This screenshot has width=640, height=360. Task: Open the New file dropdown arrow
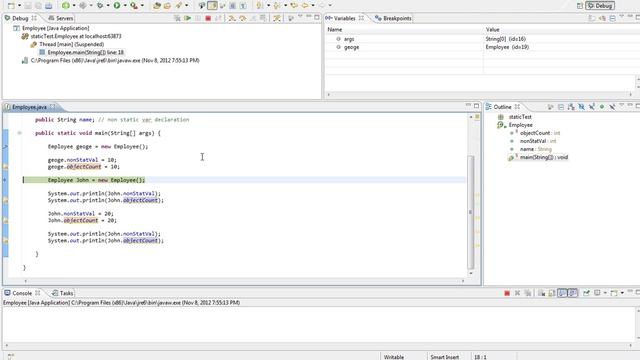point(19,6)
